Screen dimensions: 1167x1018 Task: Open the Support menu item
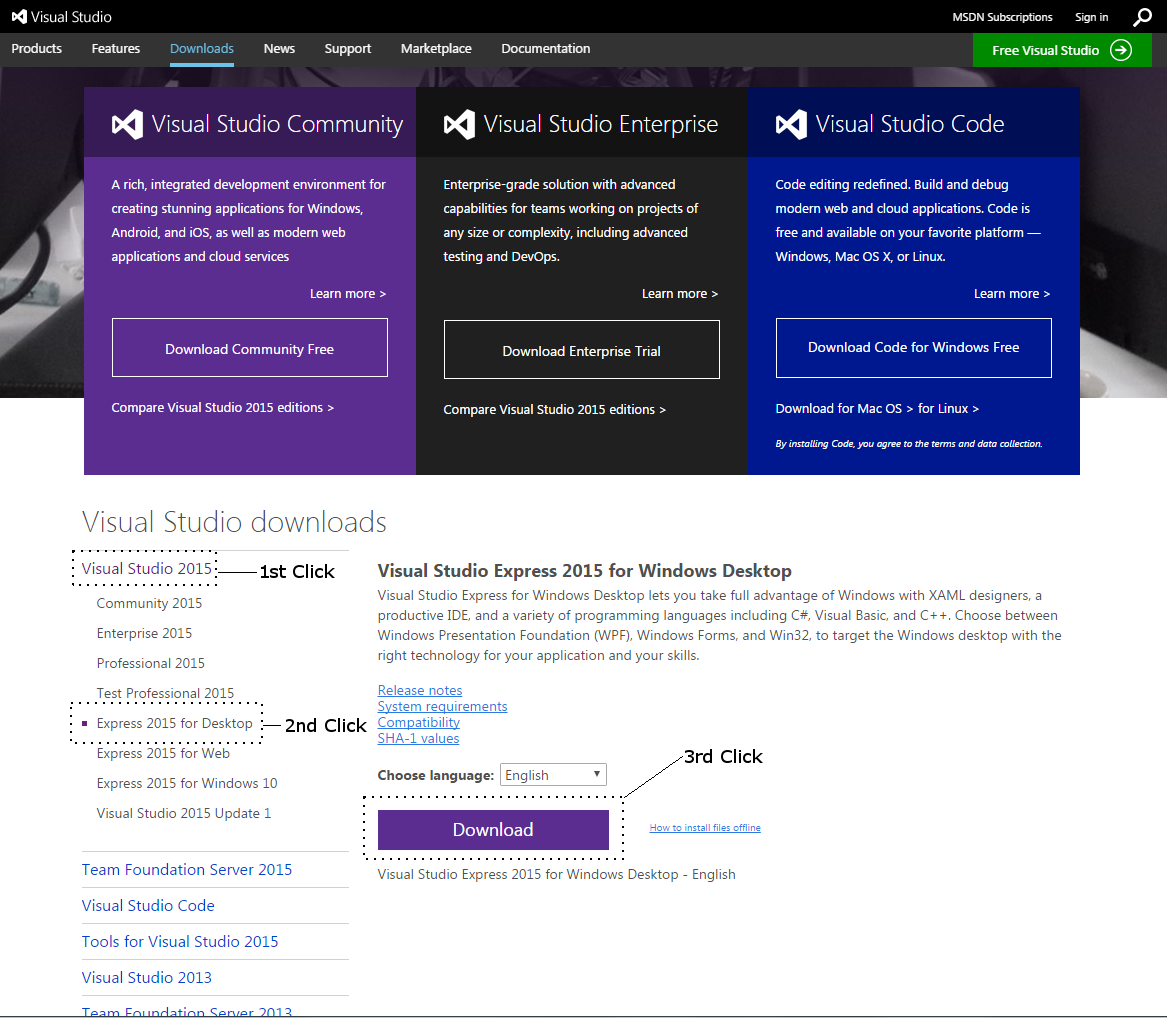point(348,48)
